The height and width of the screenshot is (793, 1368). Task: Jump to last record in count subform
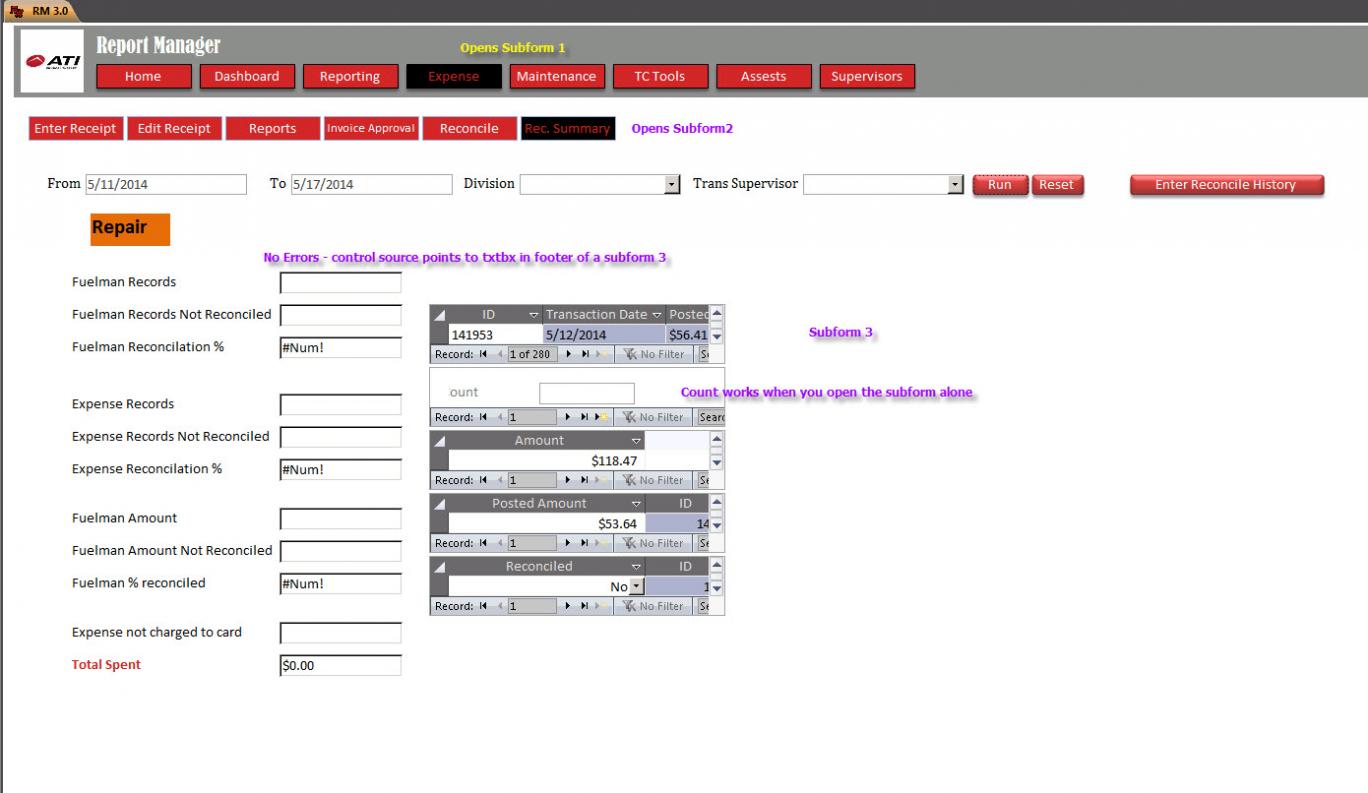[584, 417]
